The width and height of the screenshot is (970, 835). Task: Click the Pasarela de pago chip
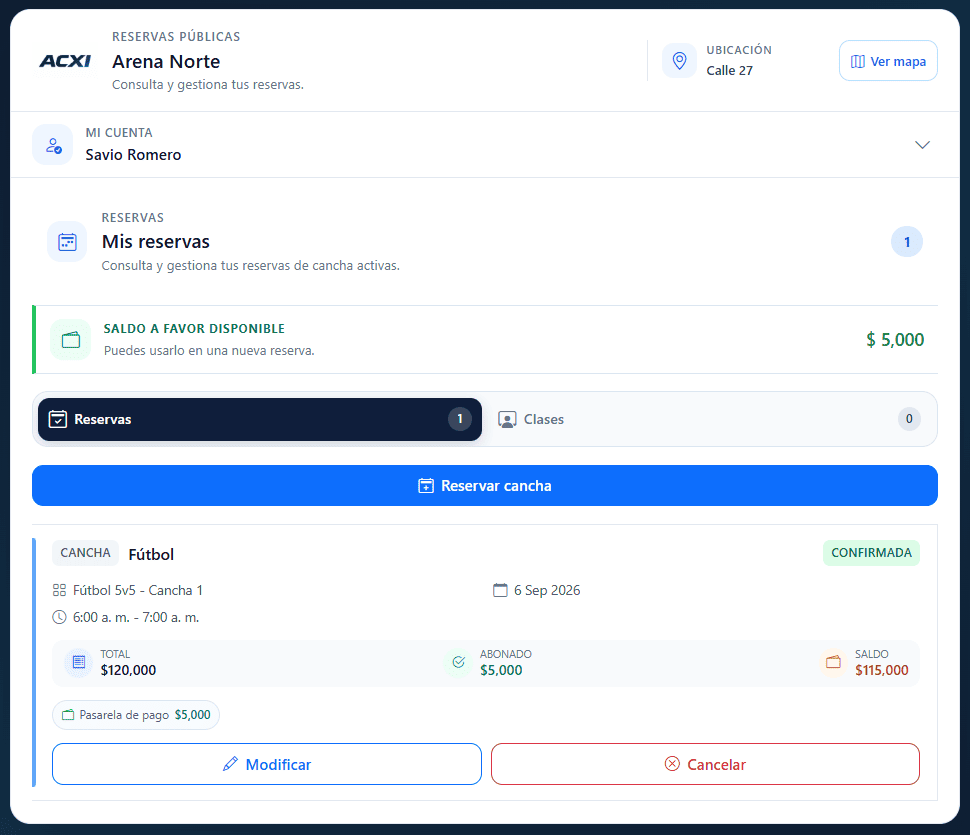click(136, 715)
